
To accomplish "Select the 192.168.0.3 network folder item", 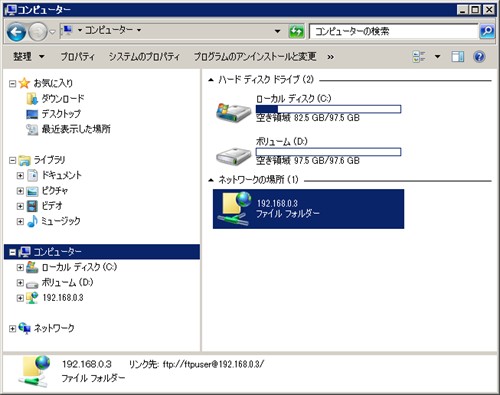I will (x=308, y=209).
